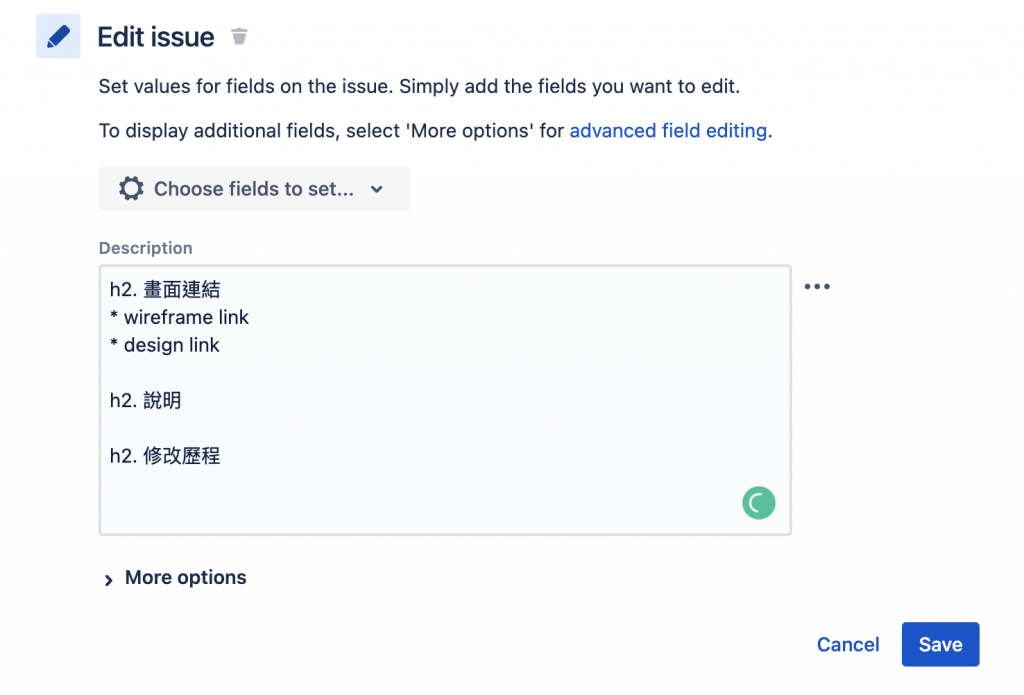Click the chevron on Choose fields button
Image resolution: width=1024 pixels, height=695 pixels.
(377, 189)
